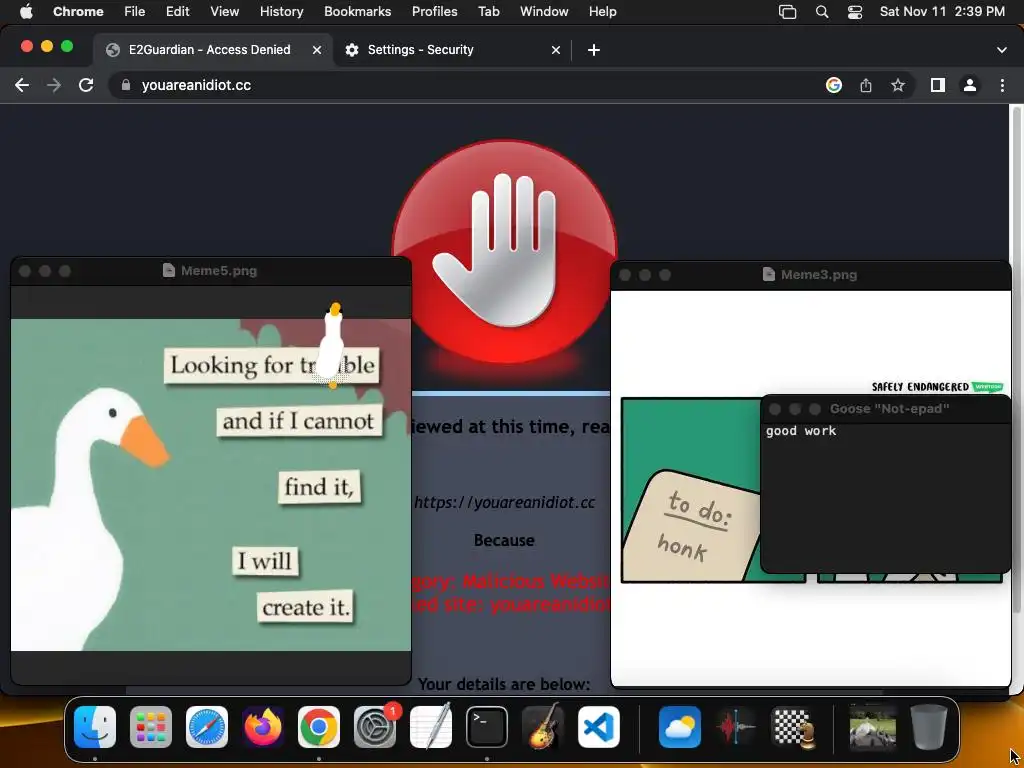Open Trash from the dock
The image size is (1024, 768).
coord(929,727)
